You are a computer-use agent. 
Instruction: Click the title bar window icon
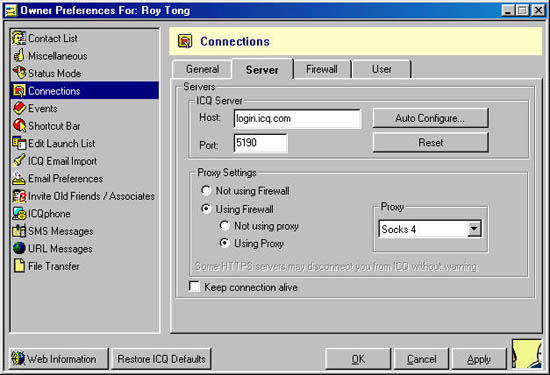tap(11, 11)
